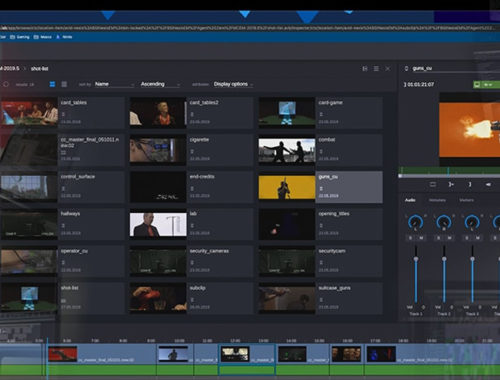Toggle the browse panel split layout icon
Viewport: 500px width, 380px height.
[365, 69]
